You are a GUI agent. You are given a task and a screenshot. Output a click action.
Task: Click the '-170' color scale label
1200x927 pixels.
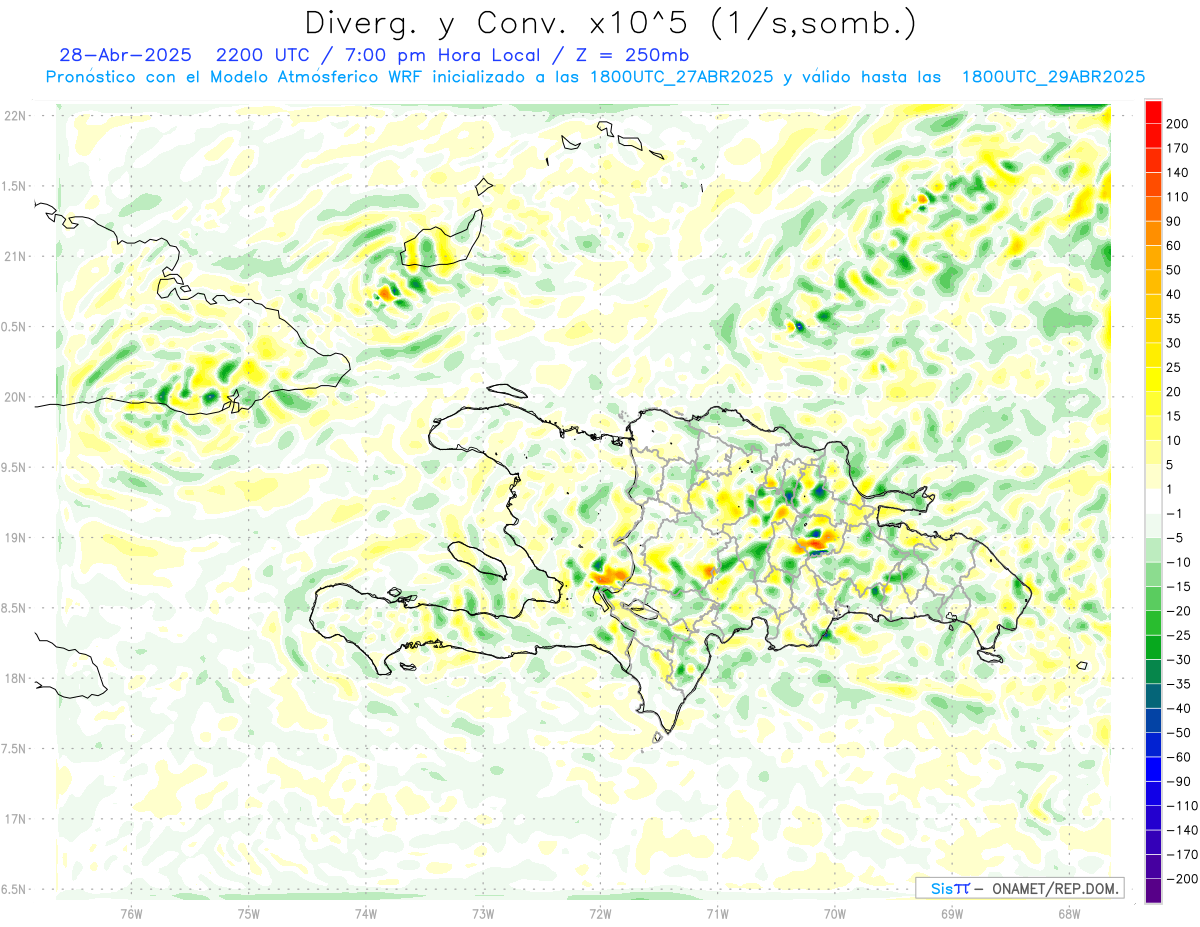tap(1182, 855)
